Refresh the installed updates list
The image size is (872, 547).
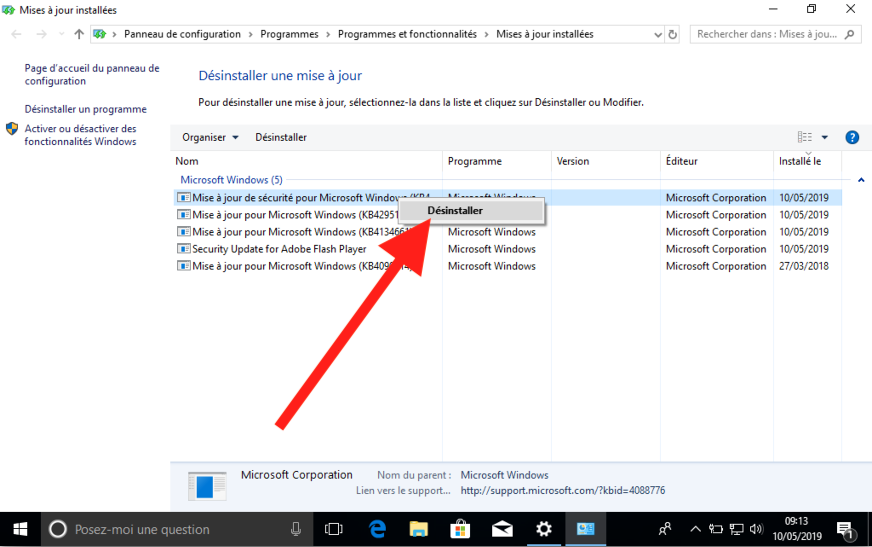click(672, 34)
